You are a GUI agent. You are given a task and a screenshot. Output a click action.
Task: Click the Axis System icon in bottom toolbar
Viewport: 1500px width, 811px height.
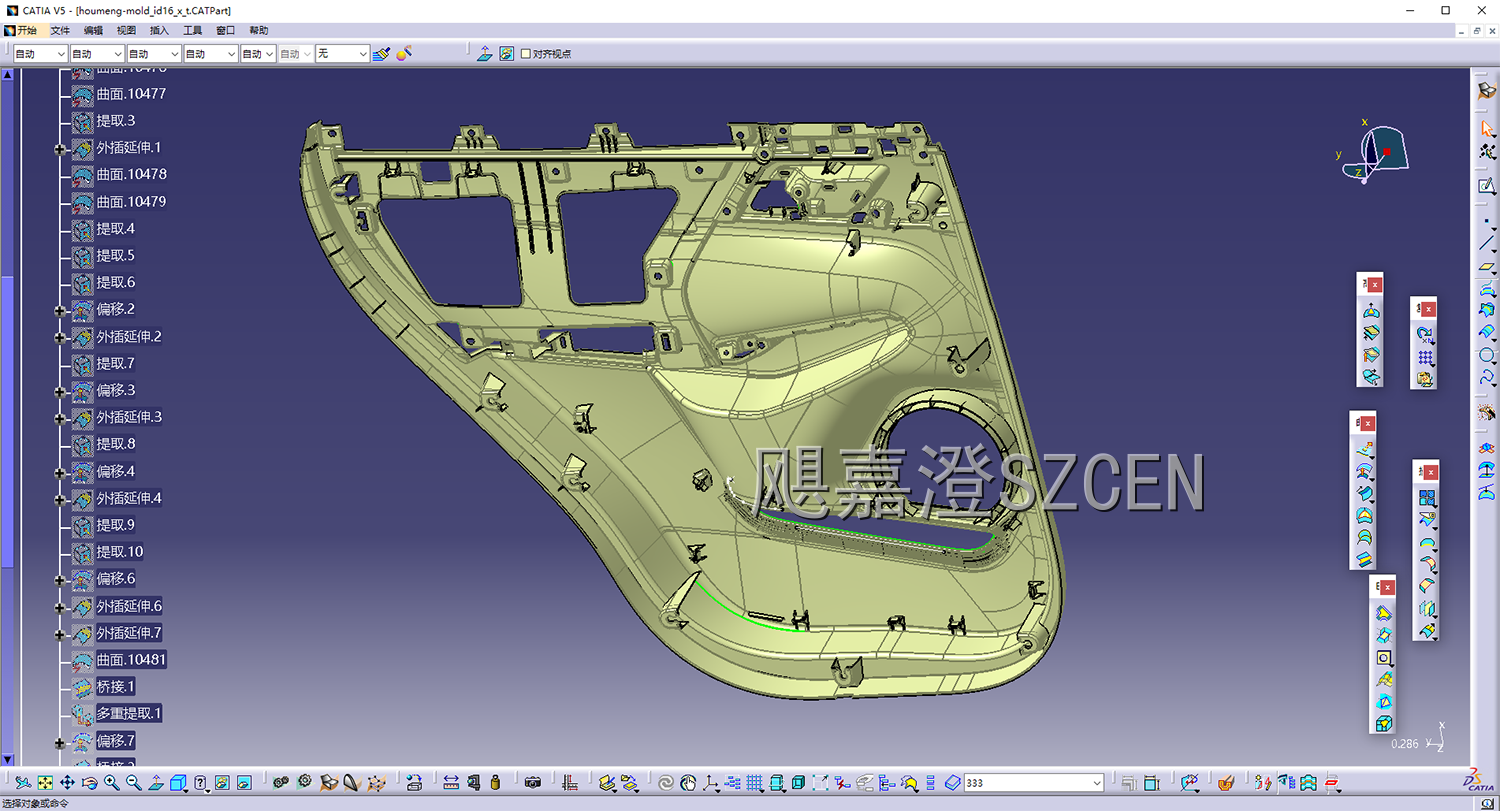(x=711, y=782)
